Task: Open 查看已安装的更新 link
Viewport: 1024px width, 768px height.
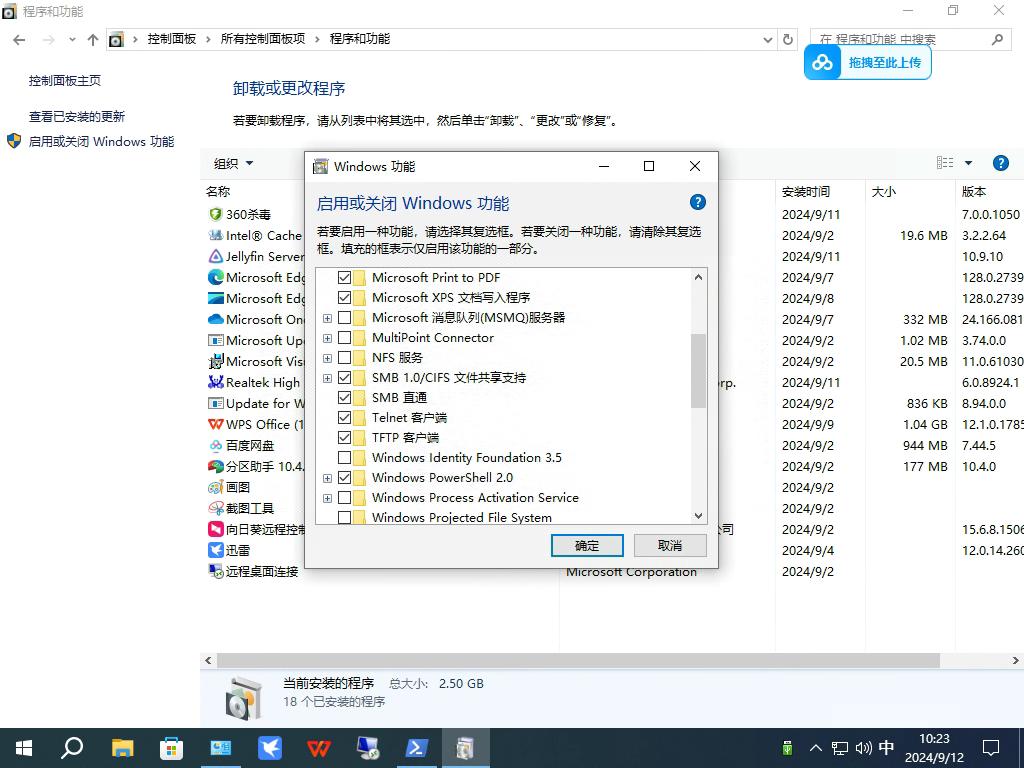Action: coord(76,116)
